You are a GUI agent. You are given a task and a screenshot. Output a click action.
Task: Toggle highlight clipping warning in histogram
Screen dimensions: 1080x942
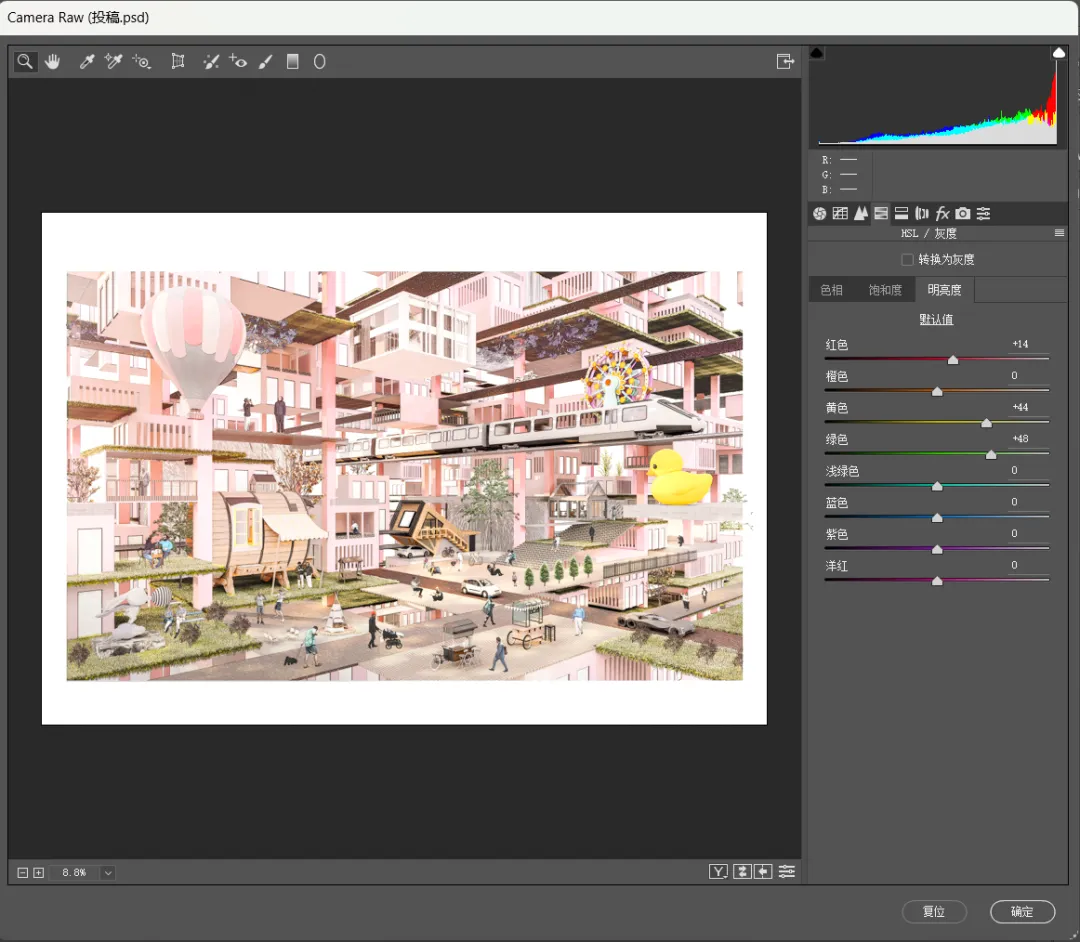point(1058,52)
